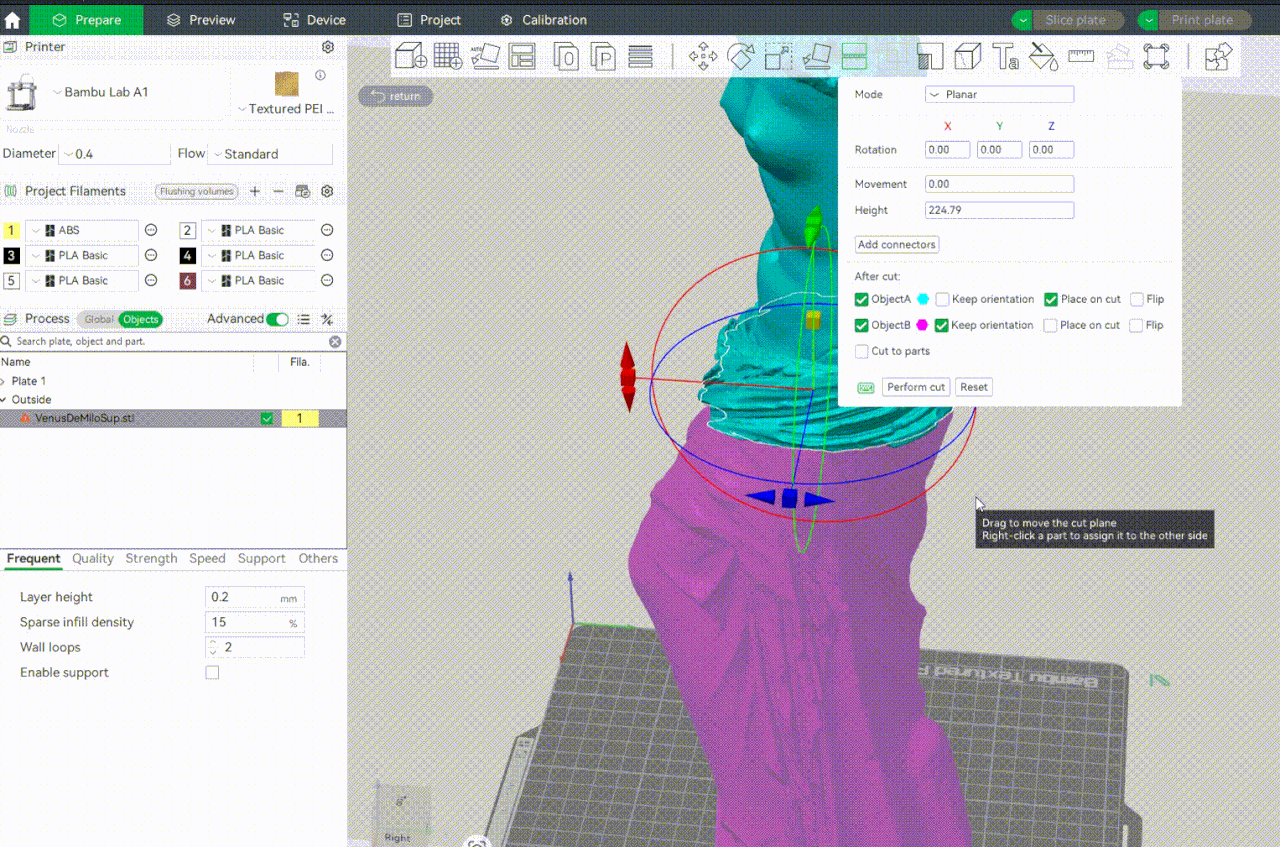
Task: Click the Reset button
Action: tap(974, 387)
